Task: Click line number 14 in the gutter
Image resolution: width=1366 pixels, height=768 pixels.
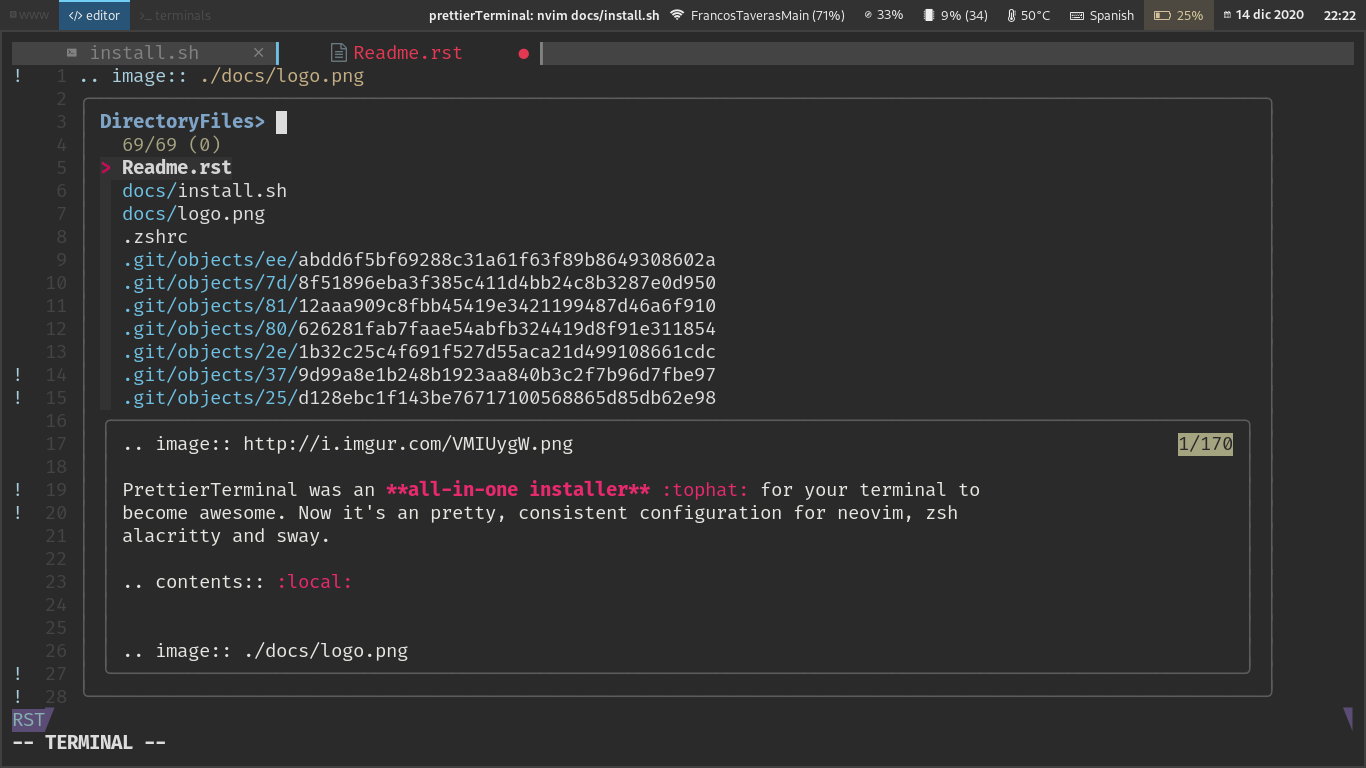Action: click(56, 375)
